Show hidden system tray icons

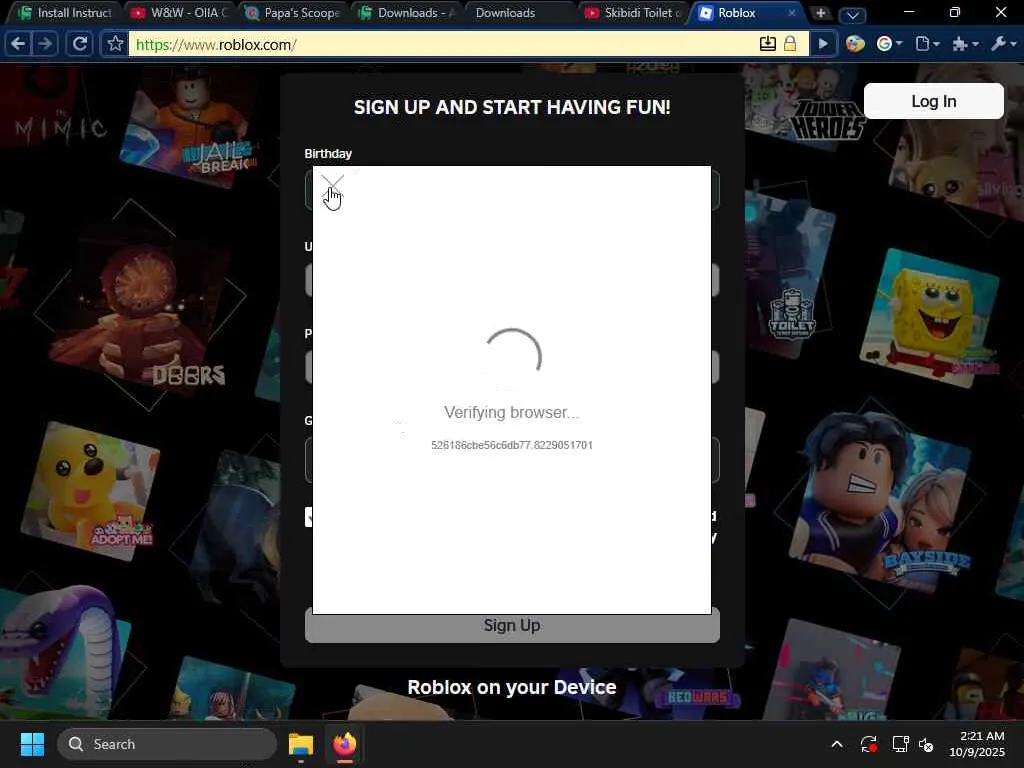[837, 744]
